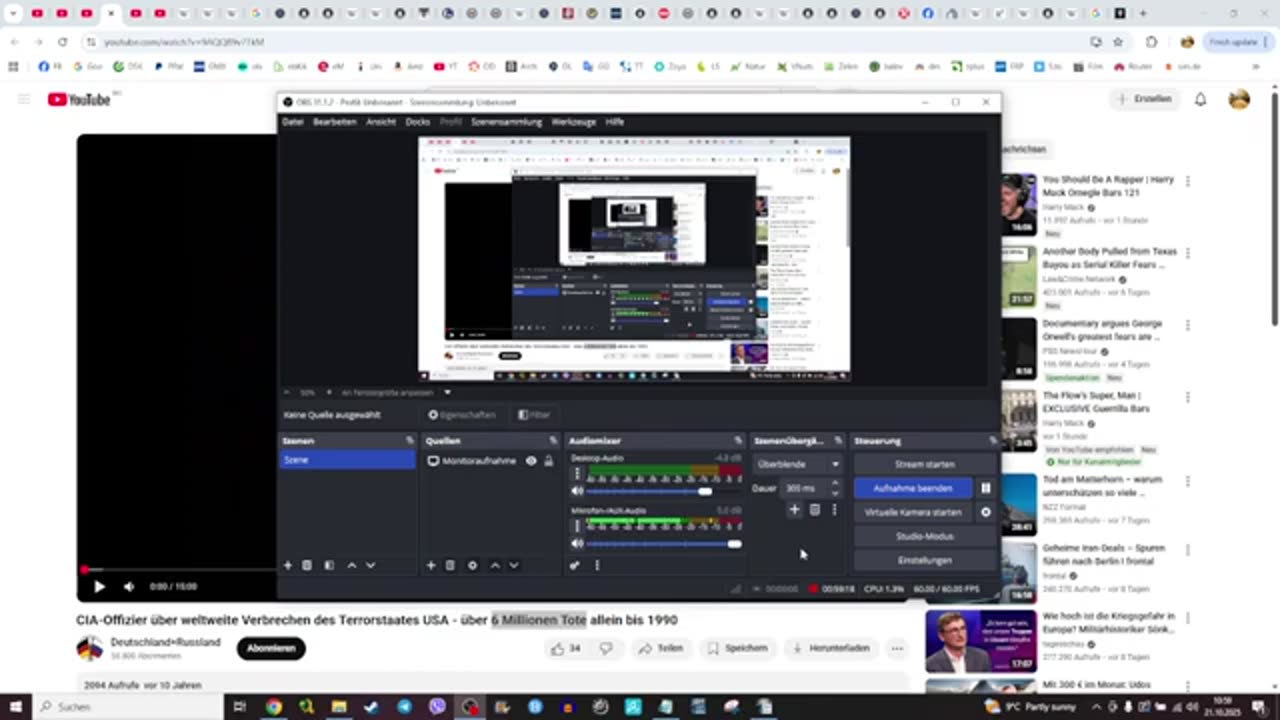Open virtual camera settings gear
This screenshot has height=720, width=1280.
[985, 512]
